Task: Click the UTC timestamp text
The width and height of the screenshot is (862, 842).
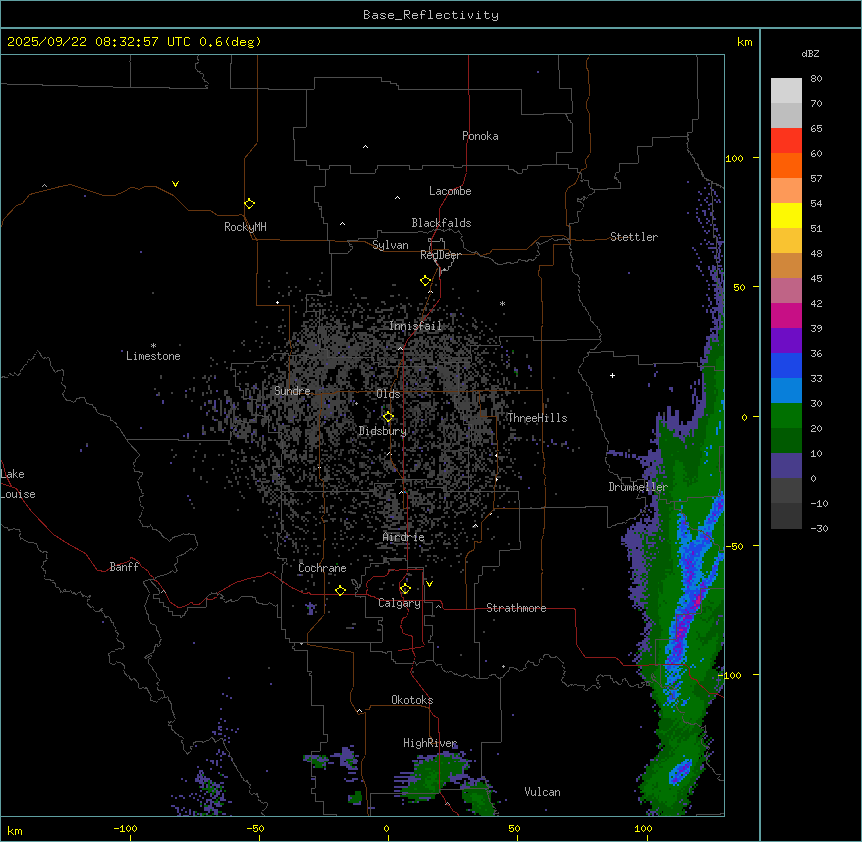Action: click(x=134, y=42)
